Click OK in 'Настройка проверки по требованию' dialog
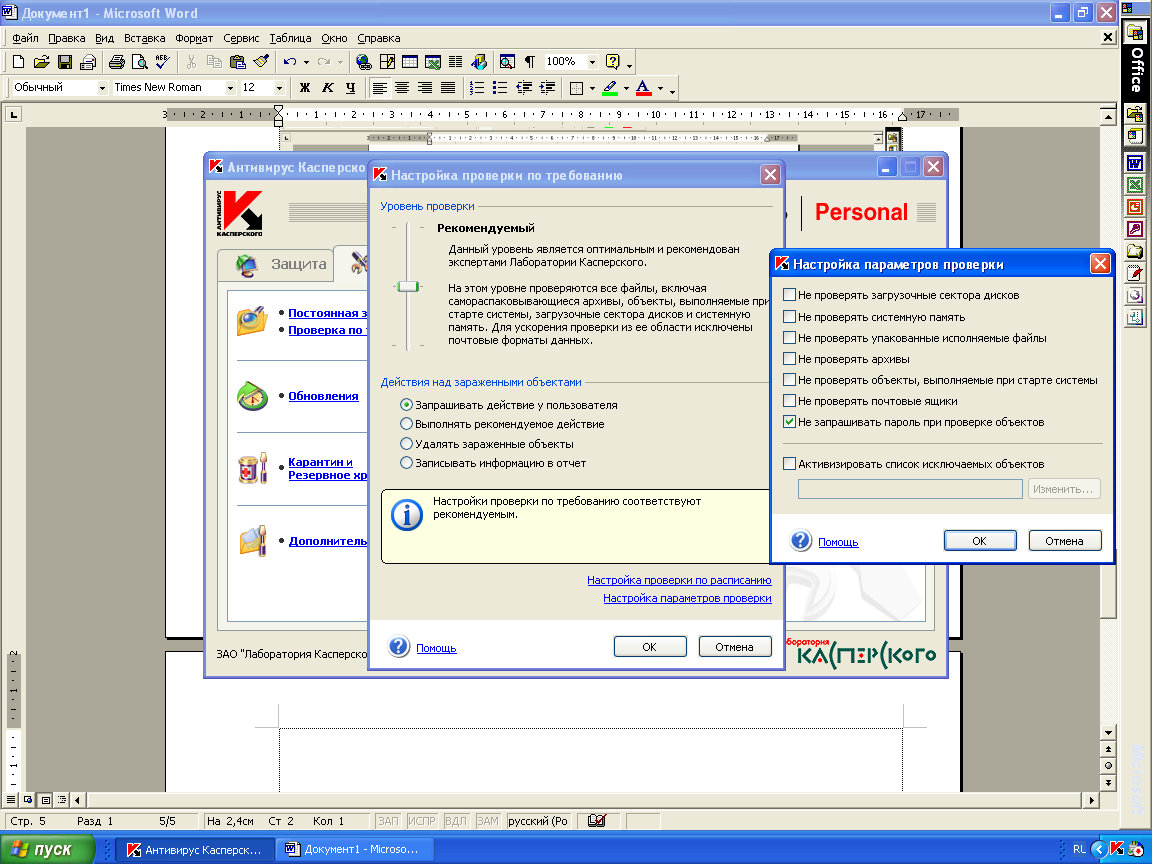Viewport: 1152px width, 864px height. point(649,647)
